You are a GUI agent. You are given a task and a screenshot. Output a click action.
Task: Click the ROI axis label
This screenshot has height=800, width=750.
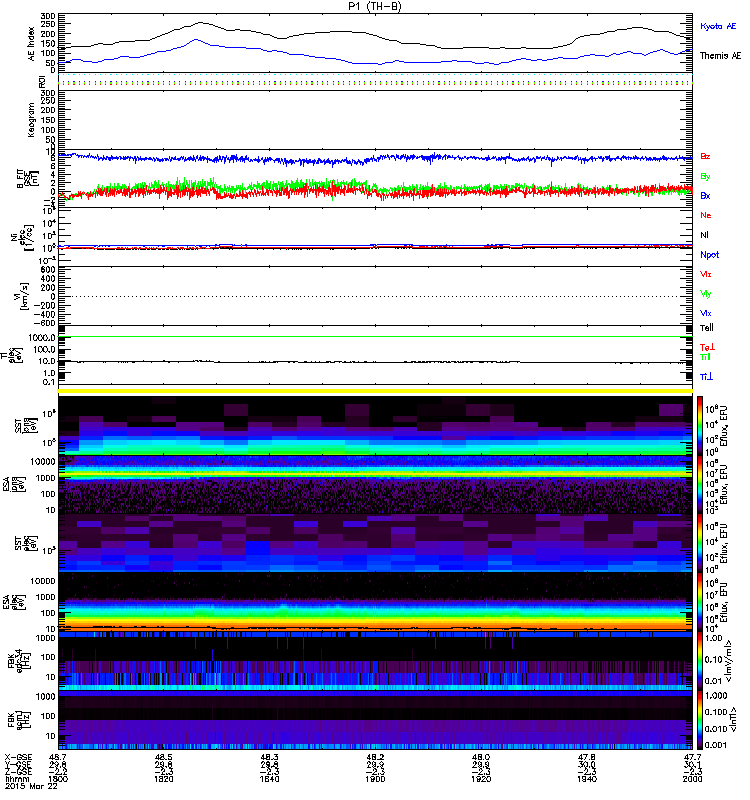[42, 82]
